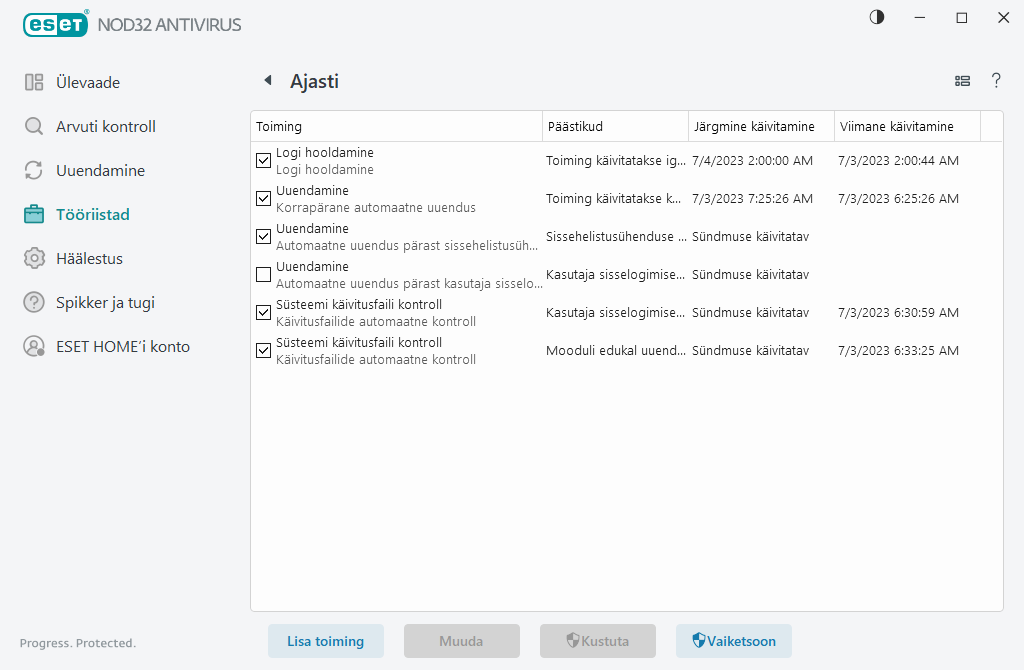Open Tööriistad in the sidebar
This screenshot has width=1024, height=670.
92,215
